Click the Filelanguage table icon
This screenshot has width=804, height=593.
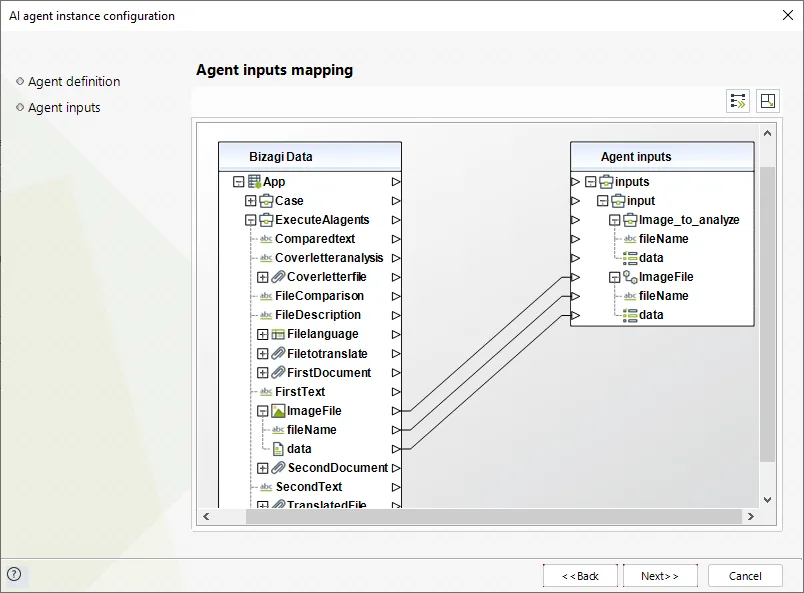[x=278, y=334]
